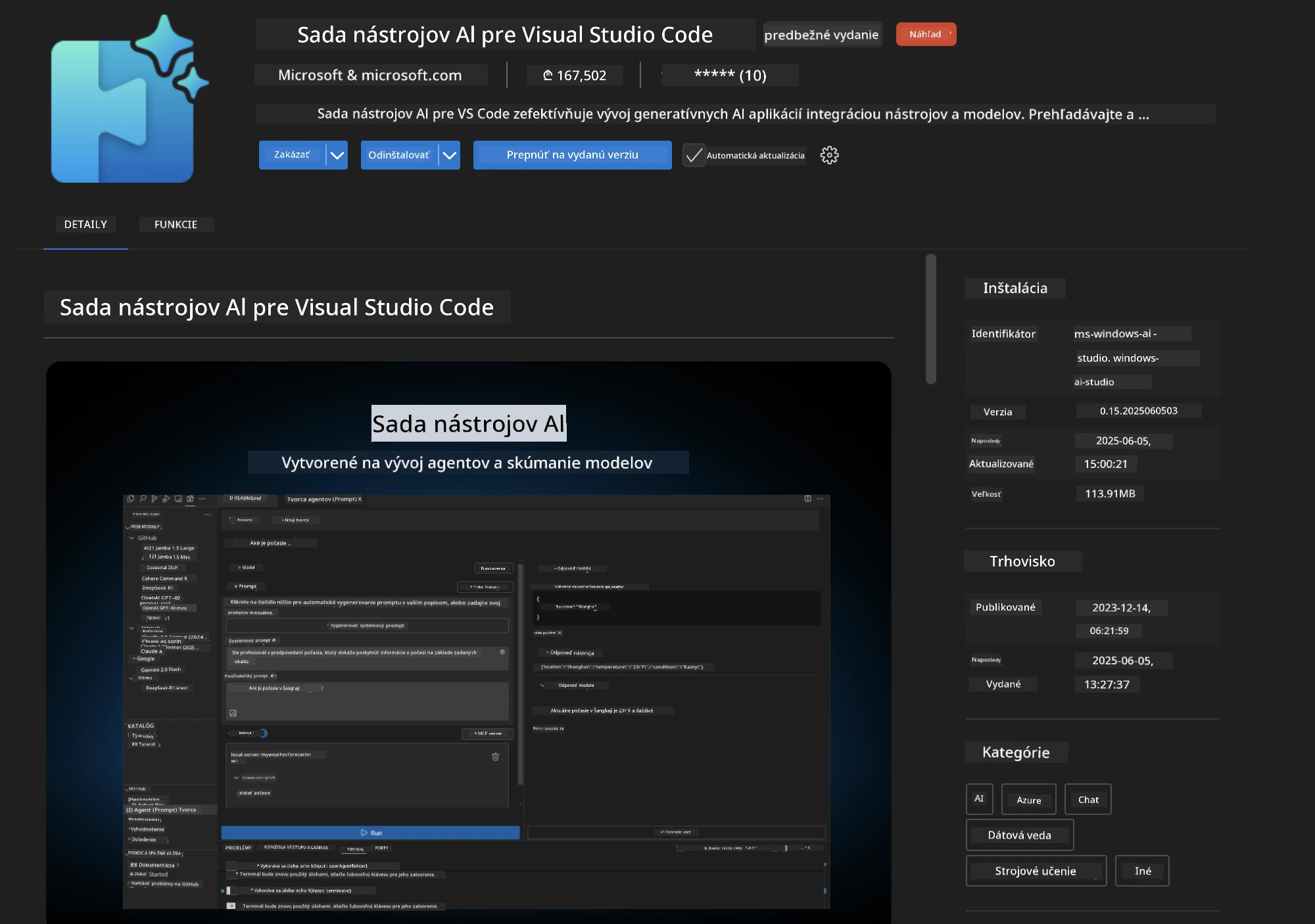Click + Nový tvorca button in screenshot
The width and height of the screenshot is (1315, 924).
(296, 520)
